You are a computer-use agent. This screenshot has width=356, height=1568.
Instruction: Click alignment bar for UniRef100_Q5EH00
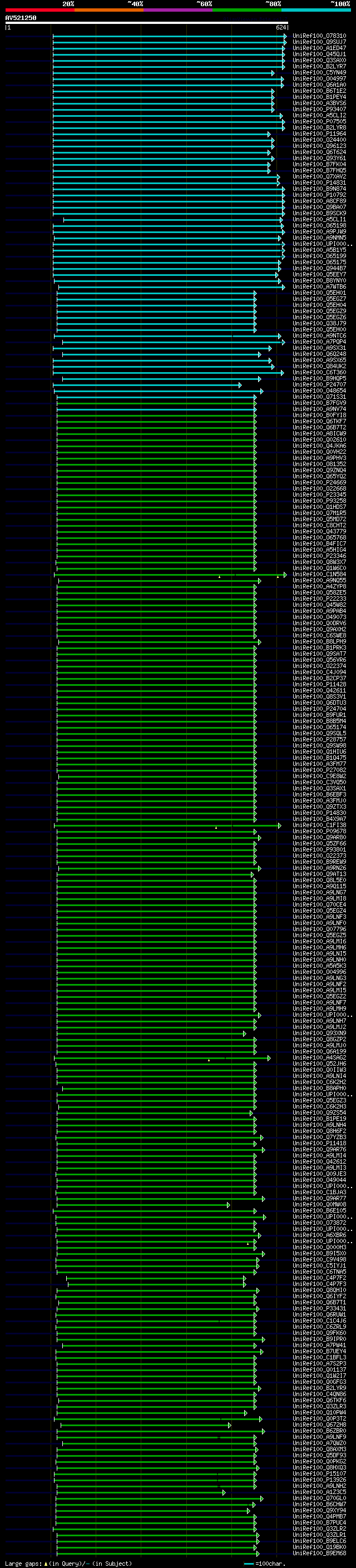click(156, 330)
